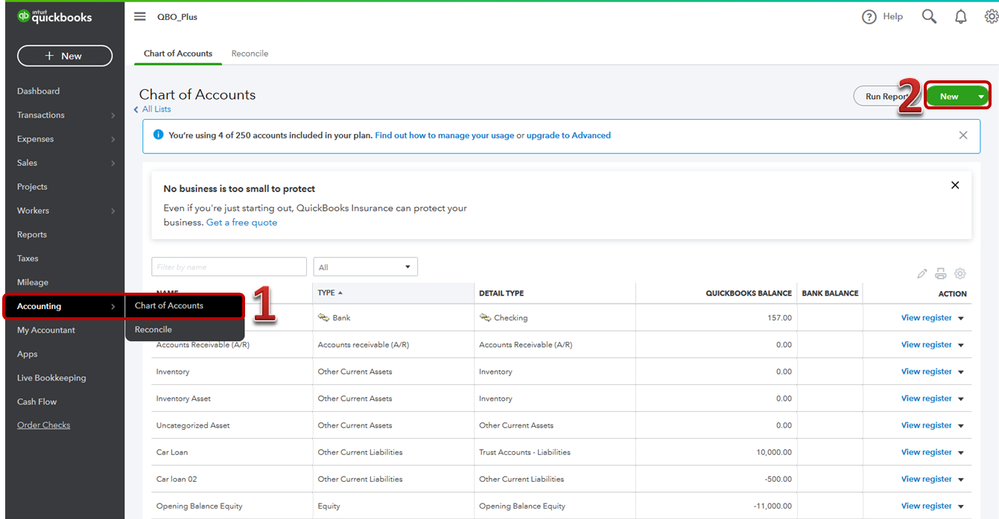This screenshot has height=519, width=999.
Task: Open the hamburger navigation menu icon
Action: 139,17
